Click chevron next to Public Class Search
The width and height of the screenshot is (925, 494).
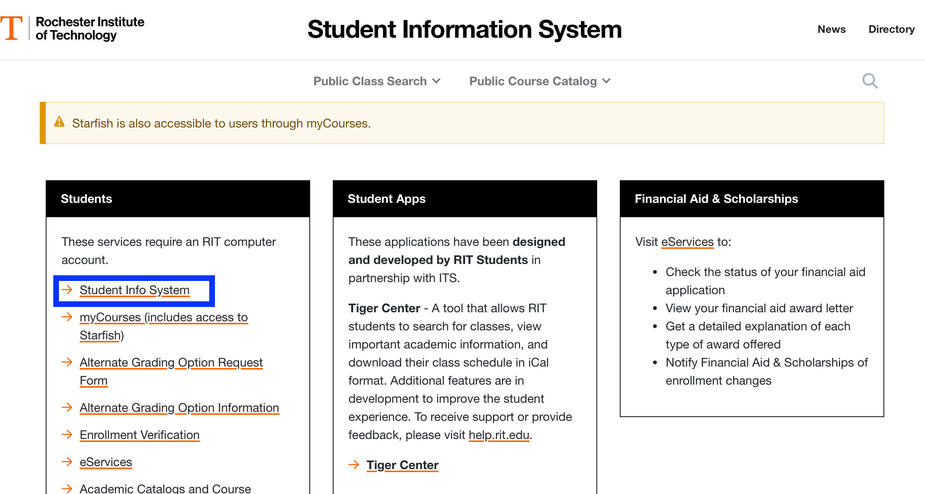coord(437,81)
